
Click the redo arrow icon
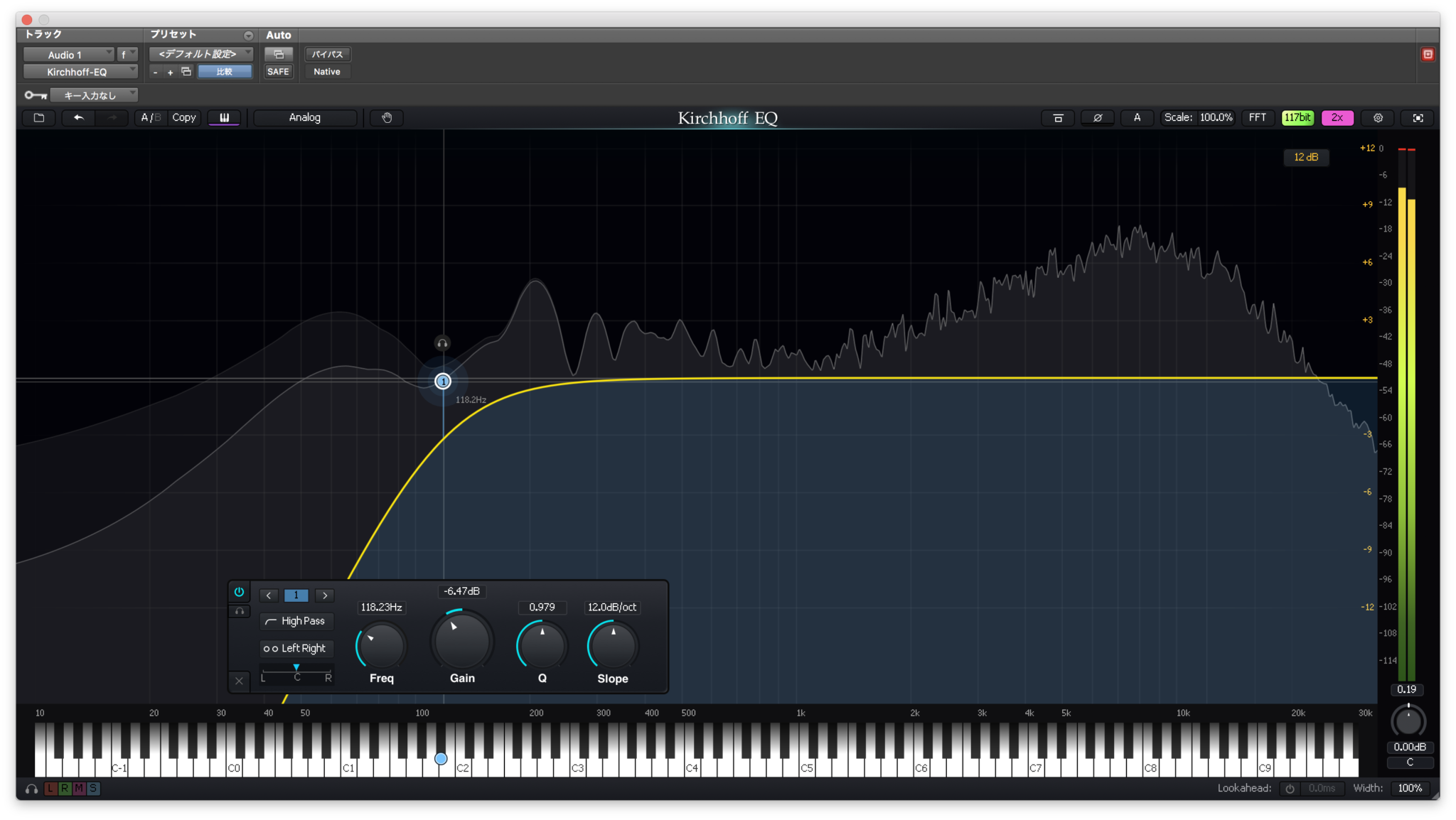coord(111,118)
